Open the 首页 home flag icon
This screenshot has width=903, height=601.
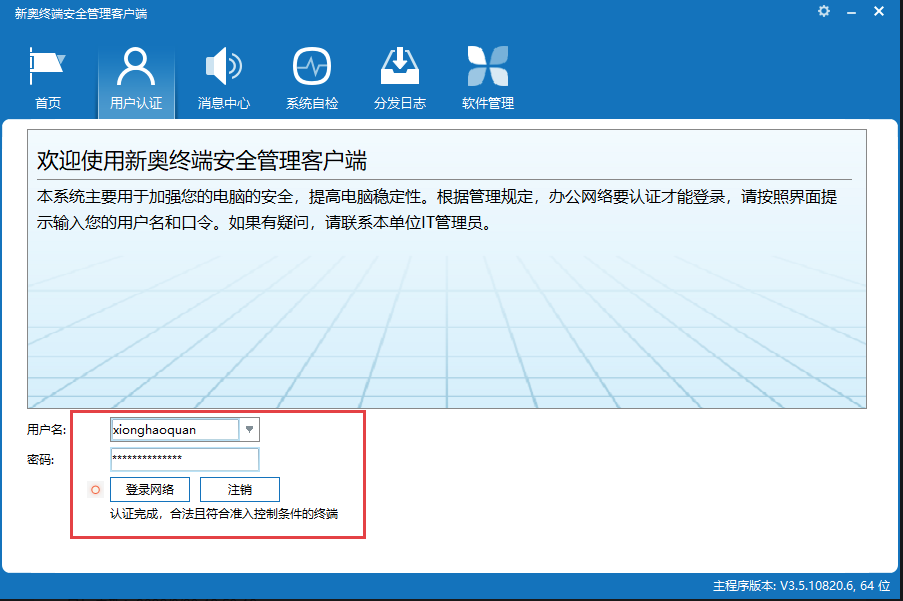pyautogui.click(x=47, y=66)
